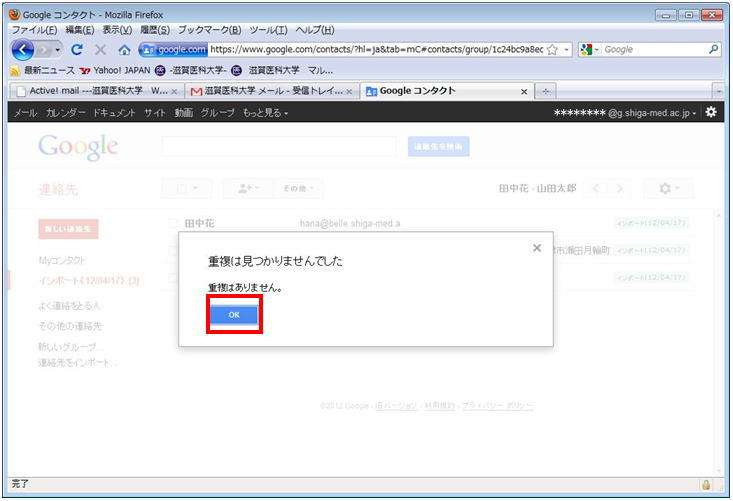Click the contacts search field
This screenshot has height=501, width=733.
[x=279, y=146]
